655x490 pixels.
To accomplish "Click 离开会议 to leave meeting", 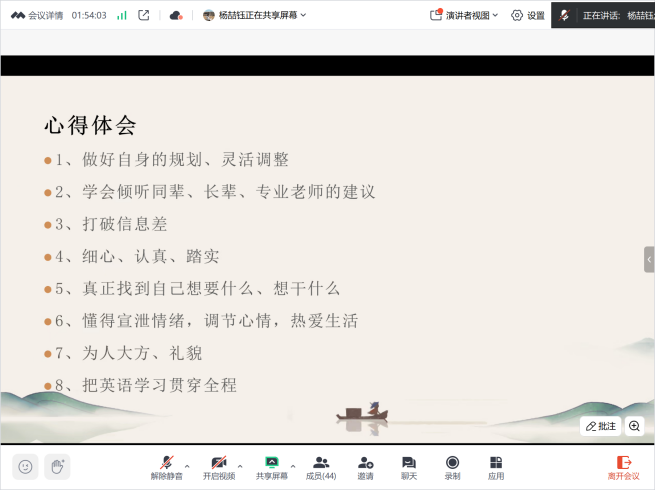I will click(624, 467).
